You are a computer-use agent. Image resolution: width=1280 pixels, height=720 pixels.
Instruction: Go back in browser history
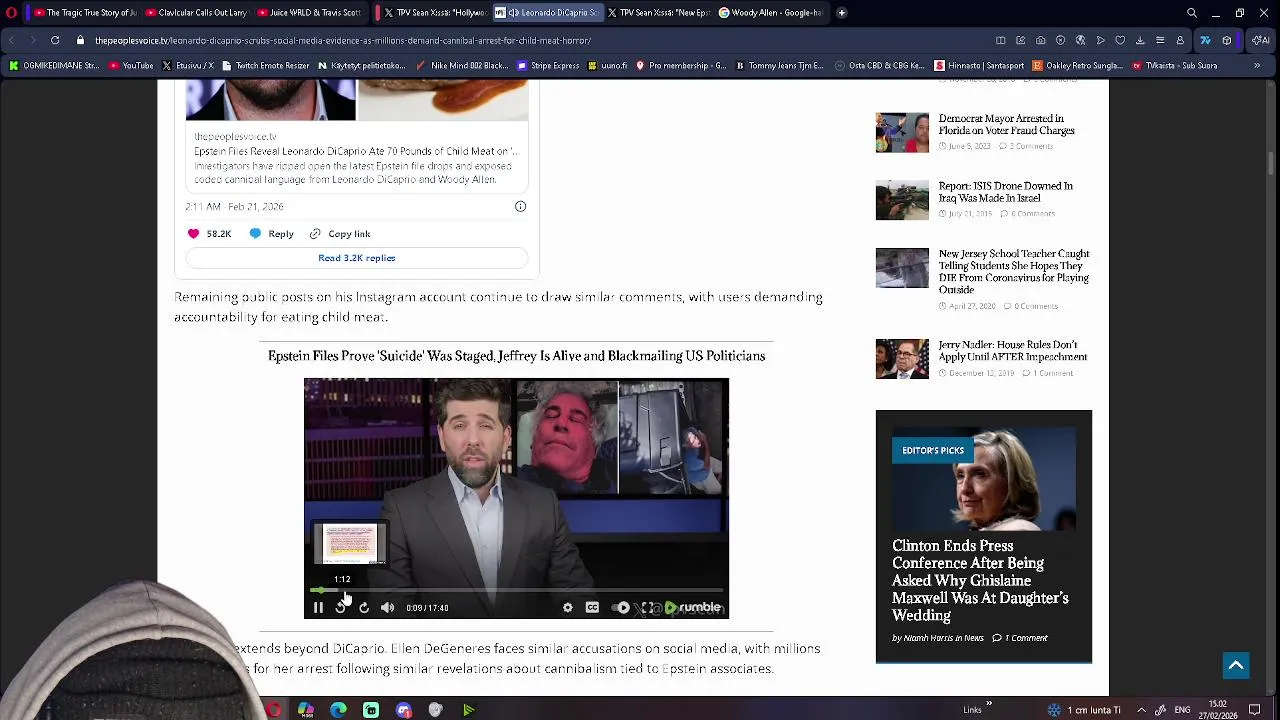[x=12, y=40]
